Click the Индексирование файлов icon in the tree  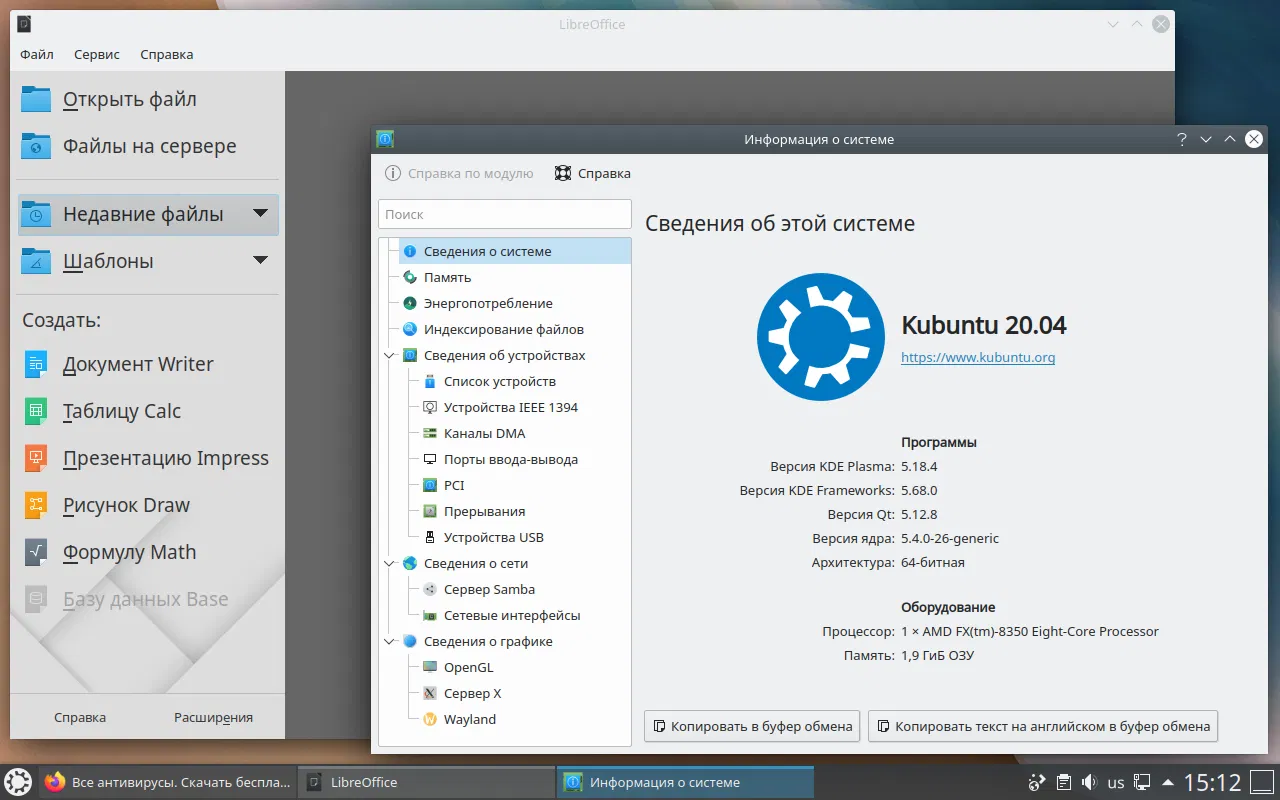coord(410,329)
